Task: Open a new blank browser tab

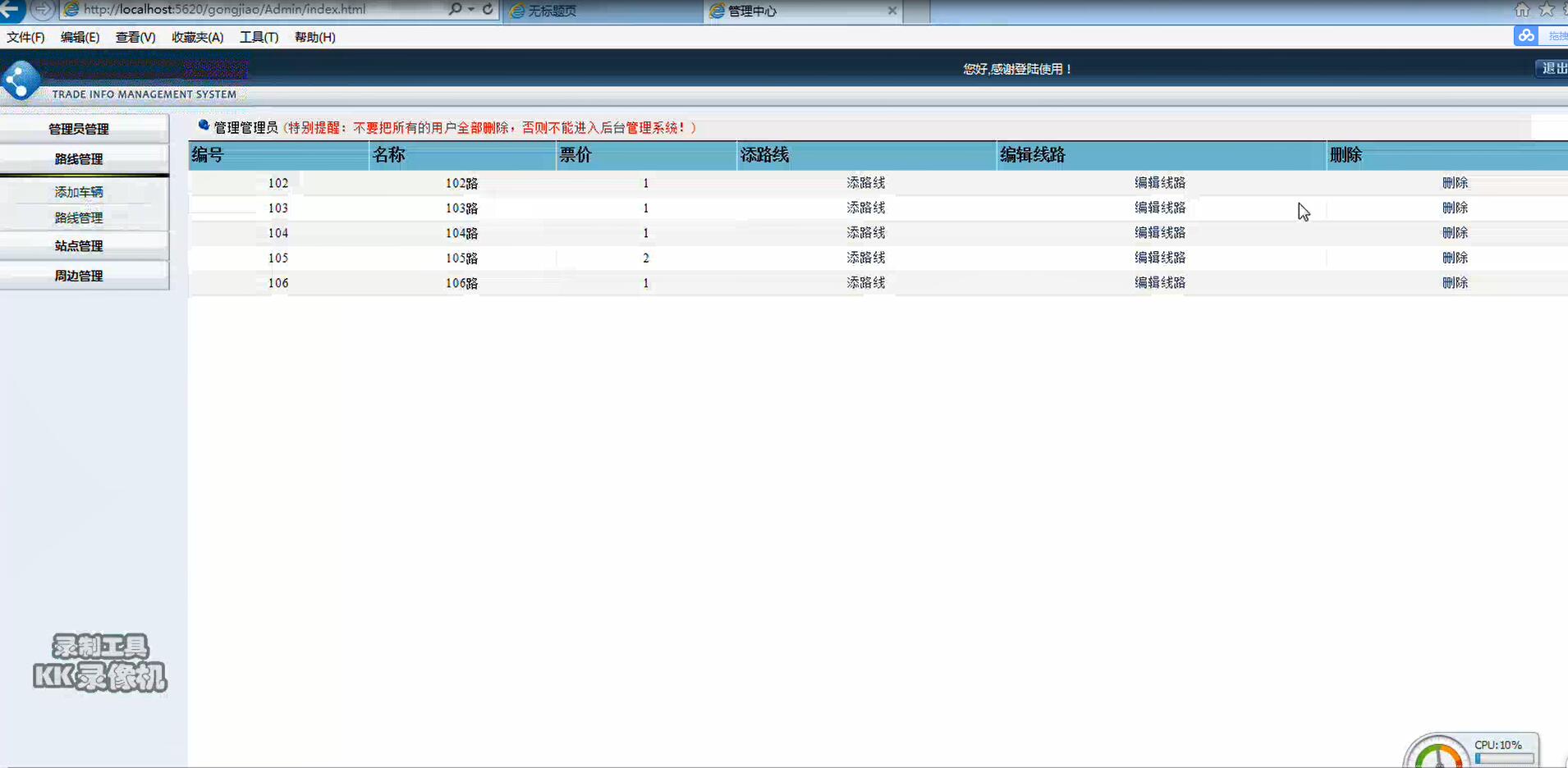Action: 916,11
